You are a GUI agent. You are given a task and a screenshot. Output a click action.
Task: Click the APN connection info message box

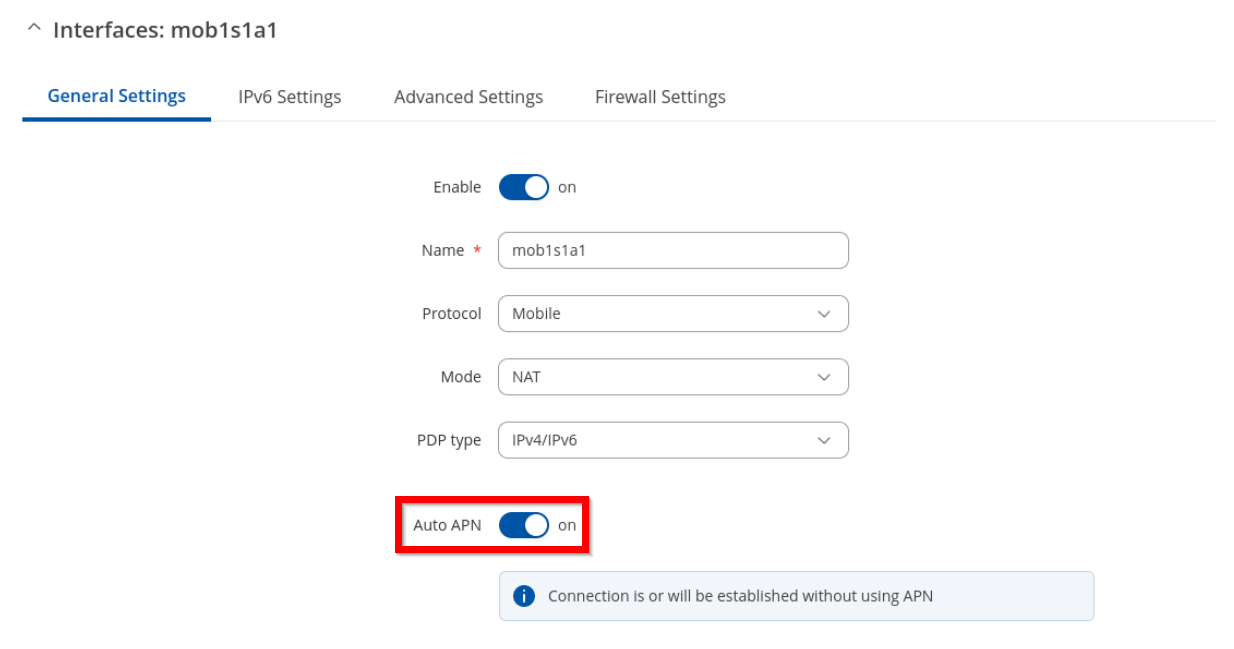click(x=796, y=596)
